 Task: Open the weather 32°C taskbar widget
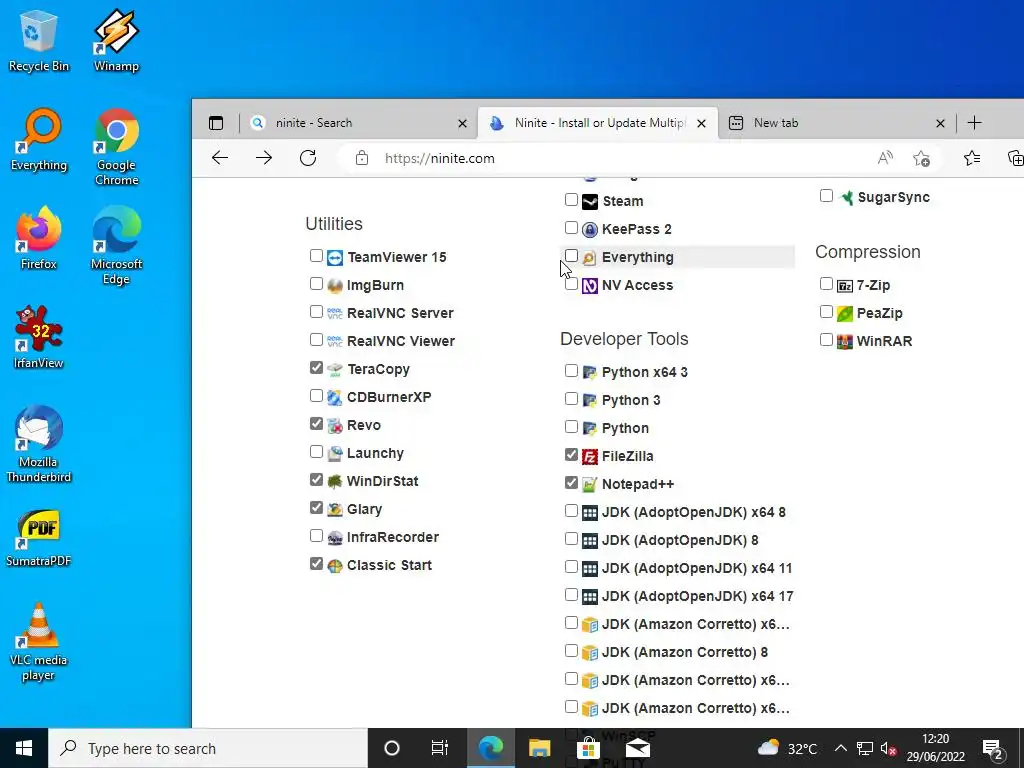coord(787,748)
